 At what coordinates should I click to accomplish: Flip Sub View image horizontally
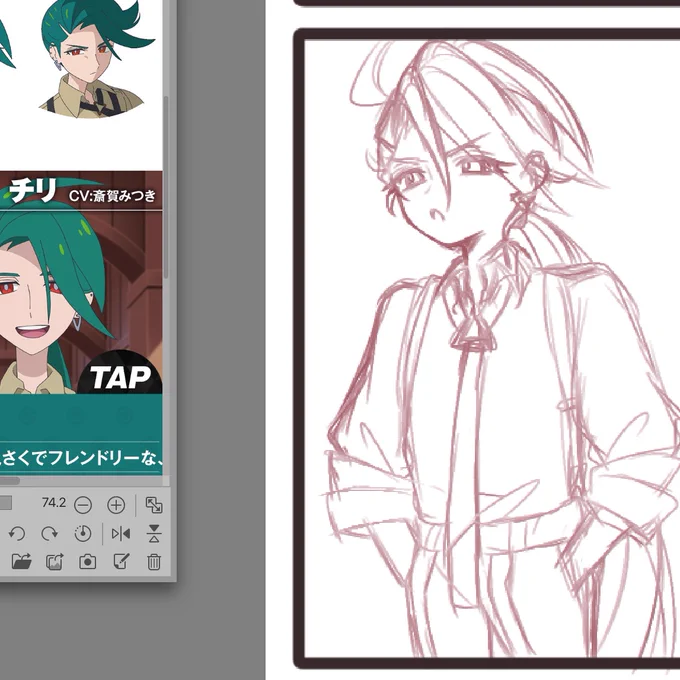click(121, 534)
